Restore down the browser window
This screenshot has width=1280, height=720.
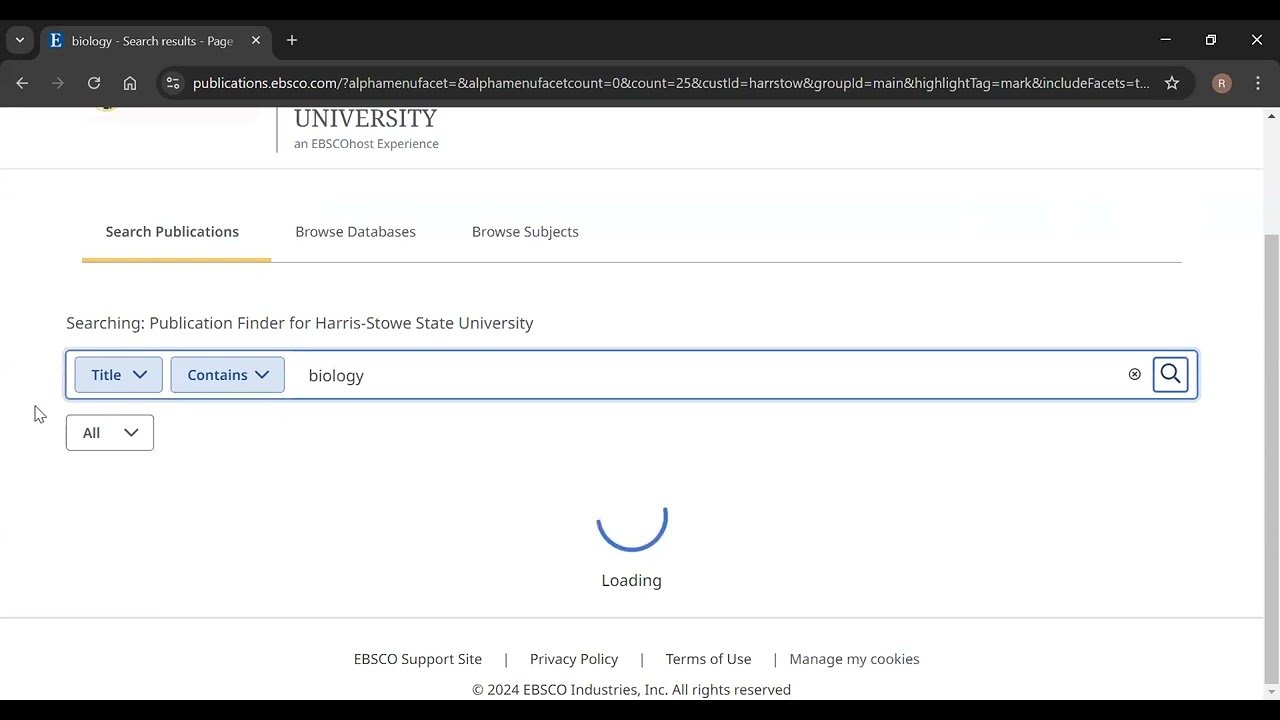[x=1211, y=40]
